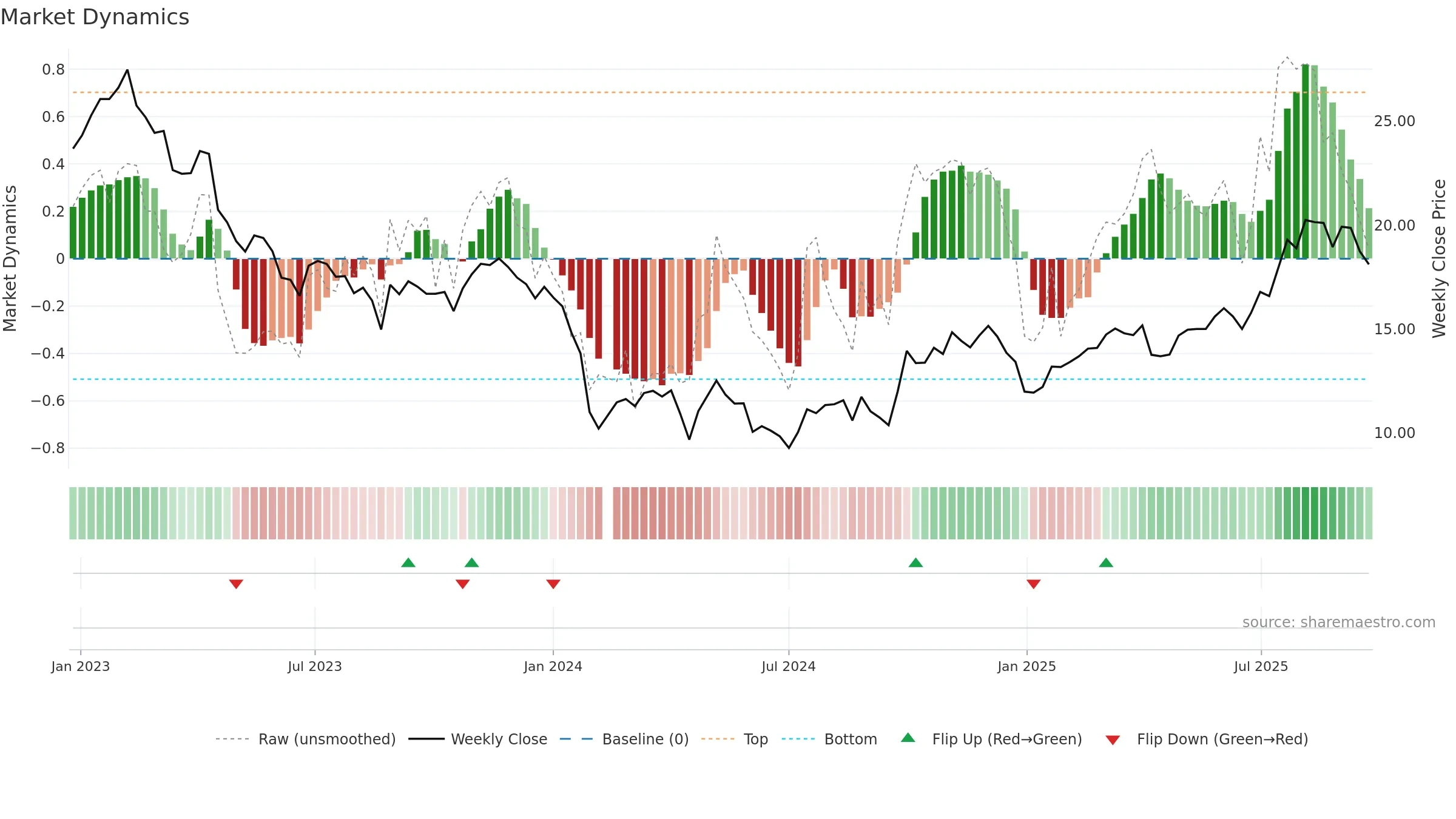This screenshot has width=1456, height=819.
Task: Click the 15.00 right axis price label
Action: [x=1395, y=329]
